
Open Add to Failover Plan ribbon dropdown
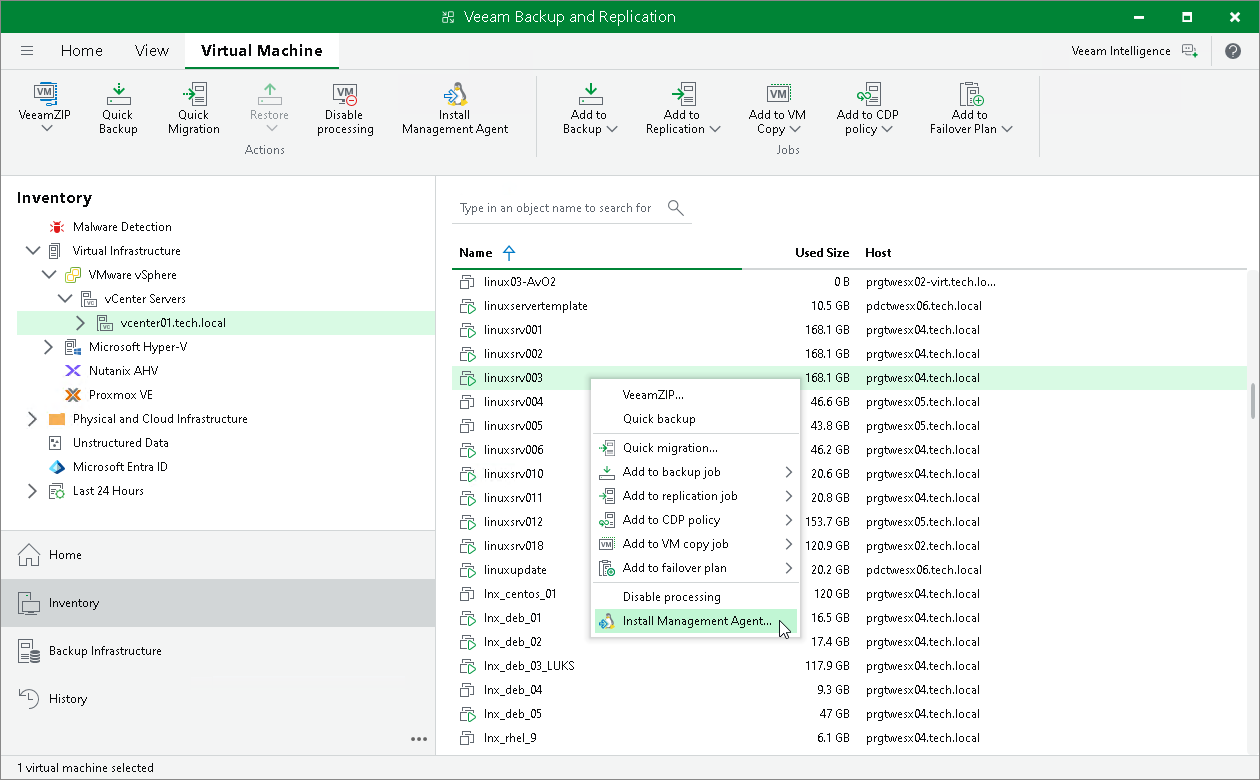[971, 108]
